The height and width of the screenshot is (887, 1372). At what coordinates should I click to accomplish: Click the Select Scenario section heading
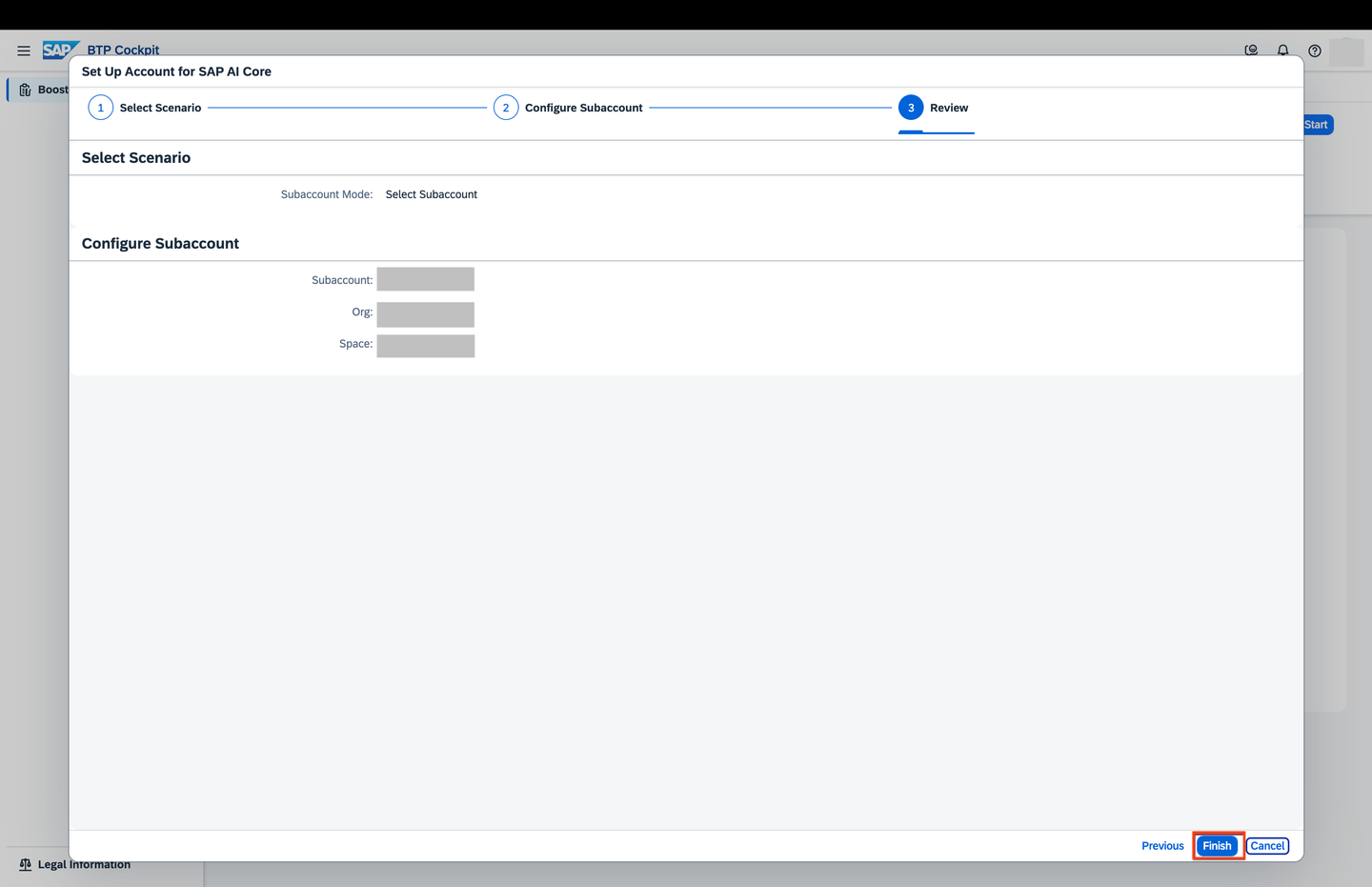tap(136, 158)
